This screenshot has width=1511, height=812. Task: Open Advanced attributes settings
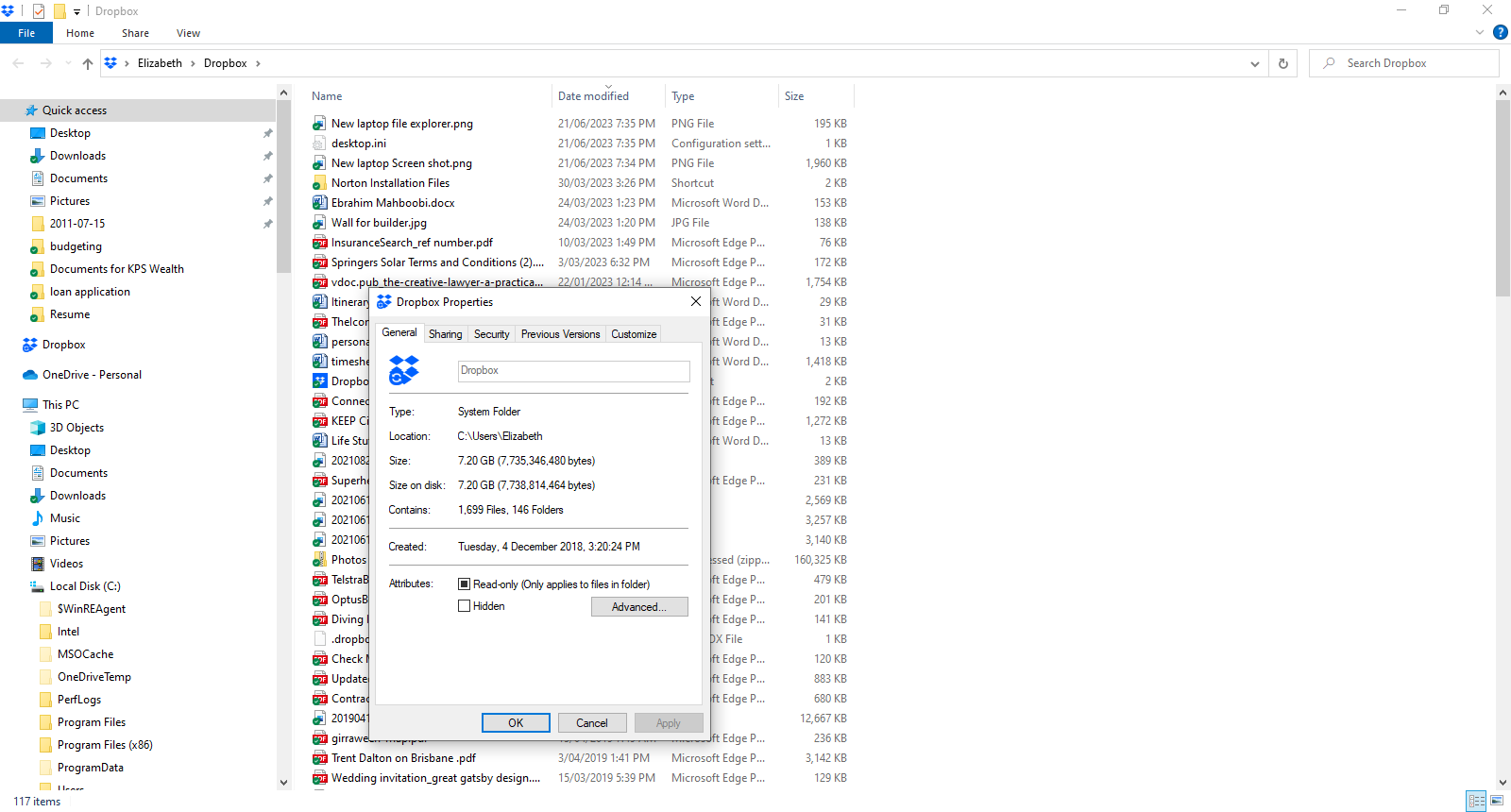(639, 607)
